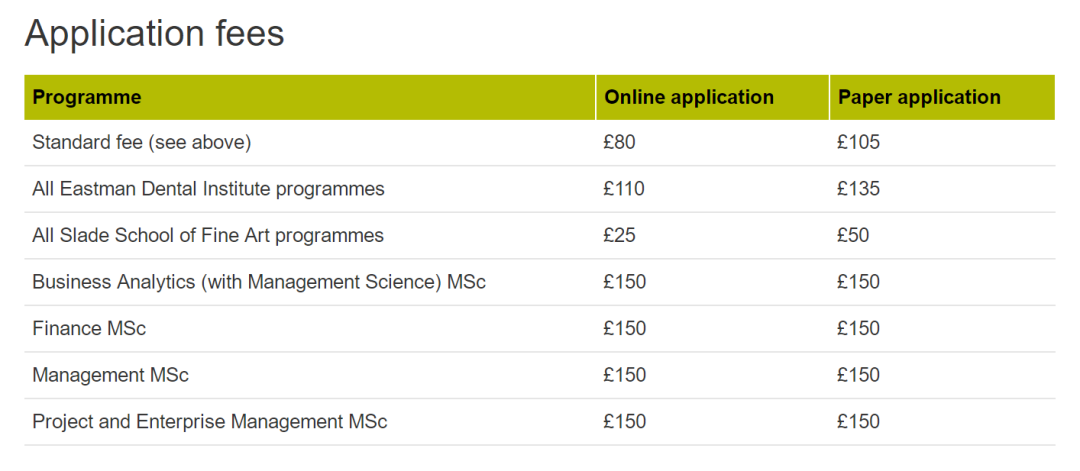
Task: Select the Paper application column header
Action: coord(919,97)
